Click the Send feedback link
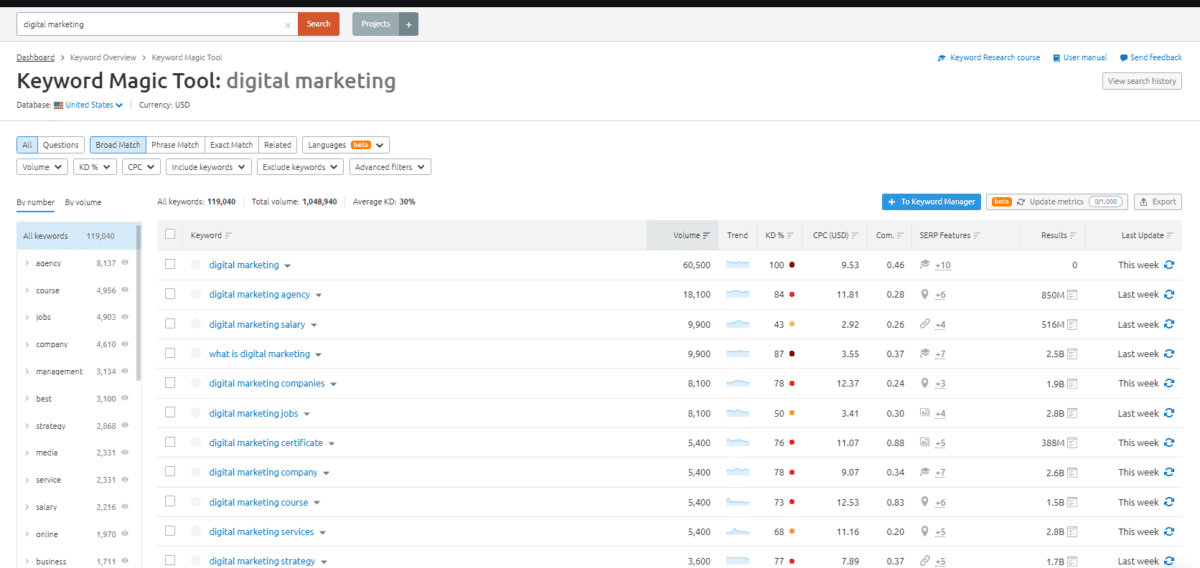 tap(1151, 58)
